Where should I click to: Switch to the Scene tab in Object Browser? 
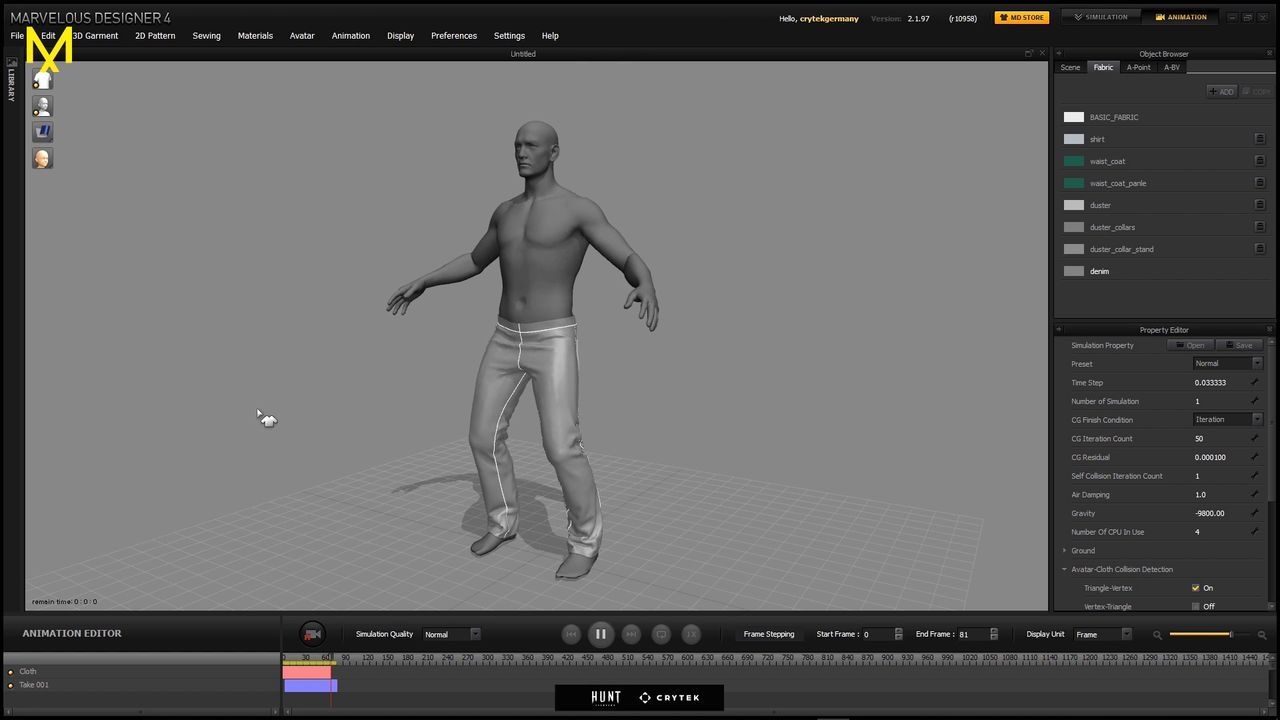[1070, 67]
